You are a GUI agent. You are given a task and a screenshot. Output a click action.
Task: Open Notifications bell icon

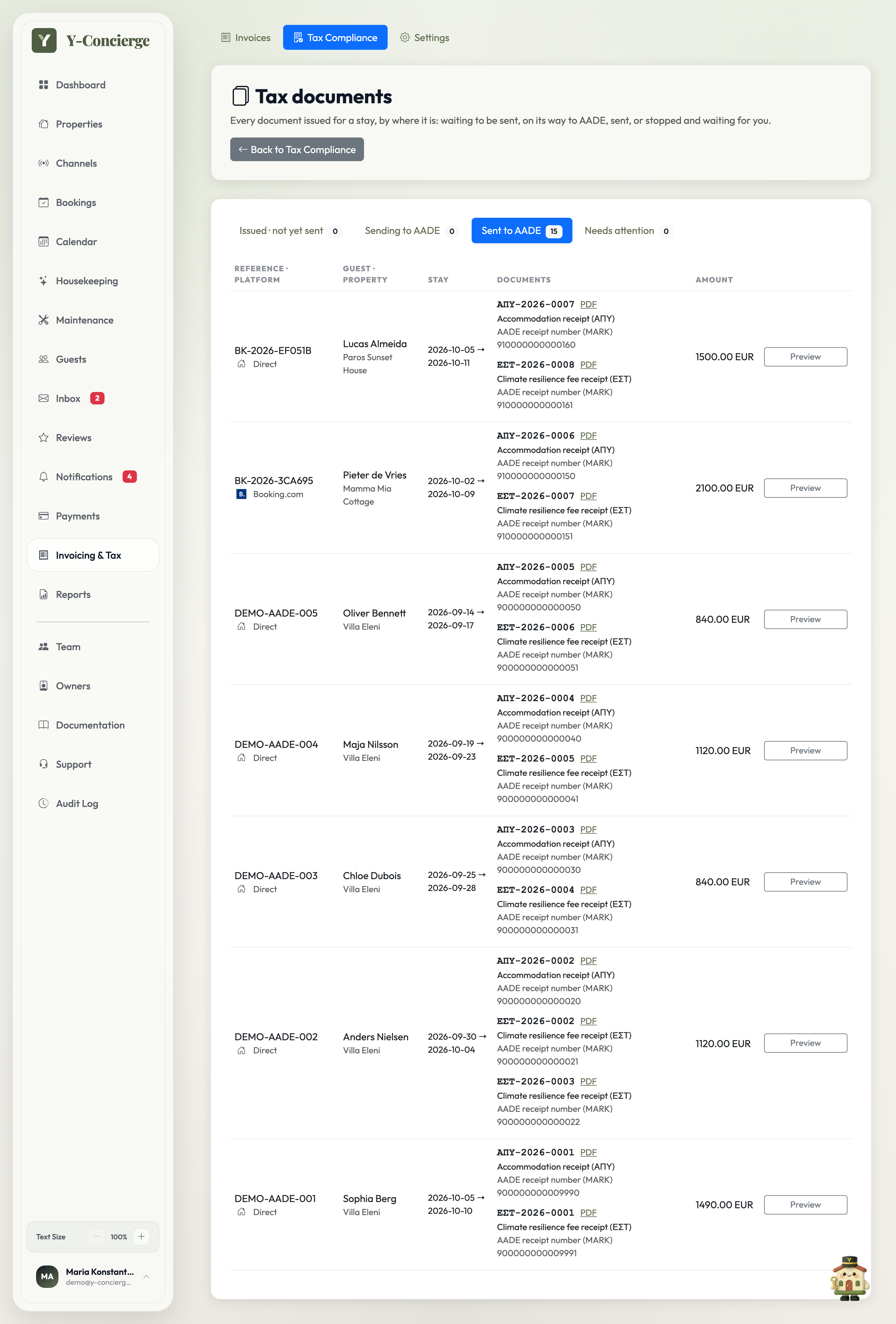click(43, 477)
